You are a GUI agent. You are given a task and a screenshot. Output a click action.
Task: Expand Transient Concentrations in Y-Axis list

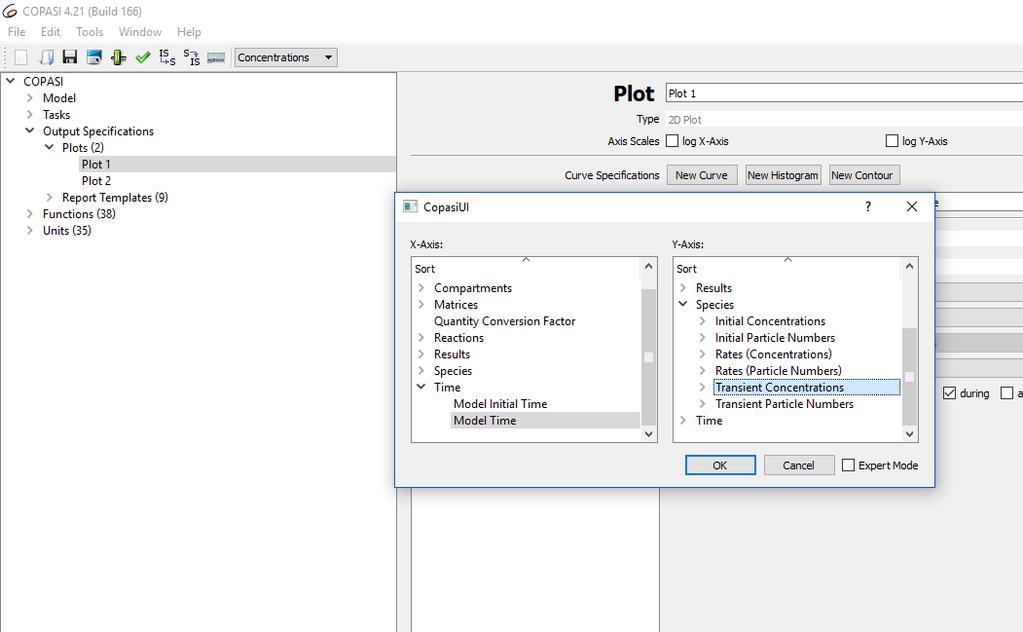coord(702,387)
